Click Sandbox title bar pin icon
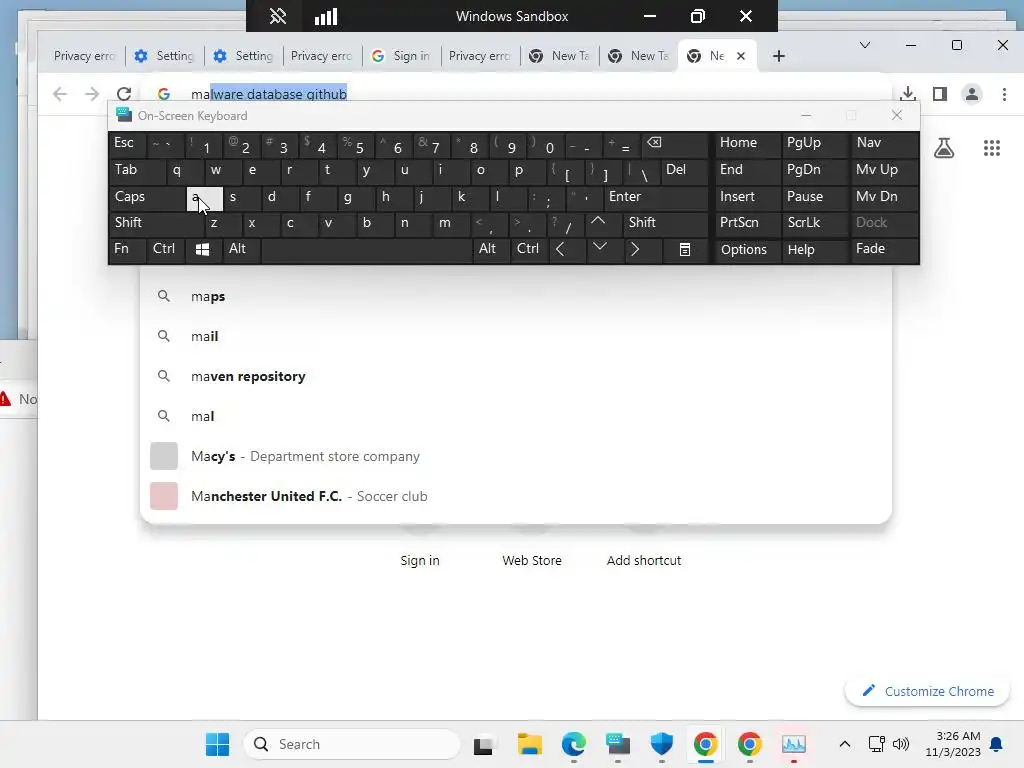The height and width of the screenshot is (768, 1024). point(278,16)
